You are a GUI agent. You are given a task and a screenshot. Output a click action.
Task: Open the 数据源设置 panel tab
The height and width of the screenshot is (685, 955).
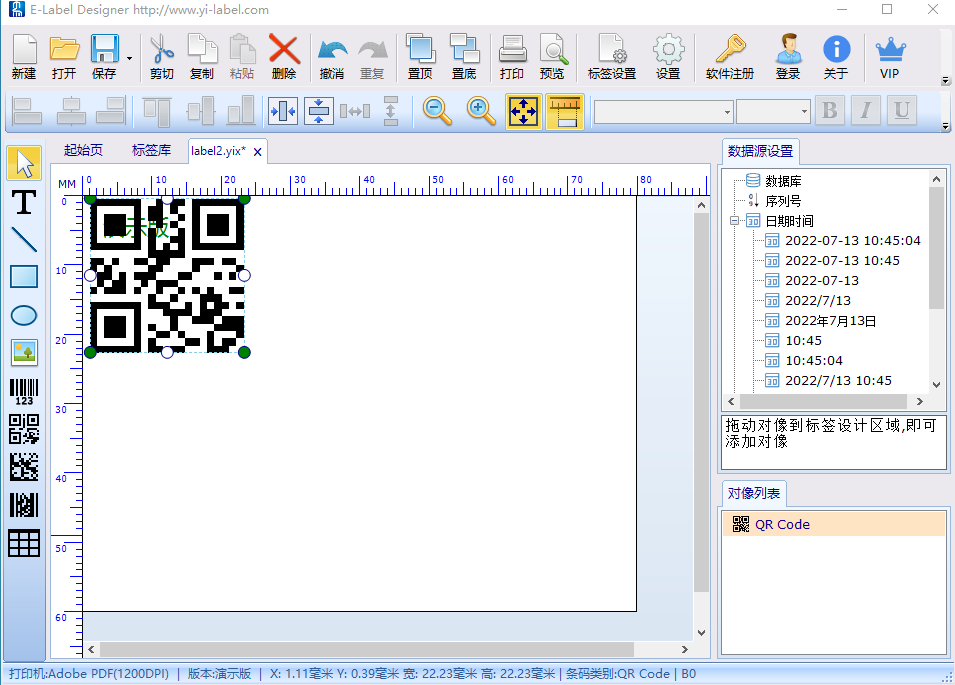coord(761,151)
